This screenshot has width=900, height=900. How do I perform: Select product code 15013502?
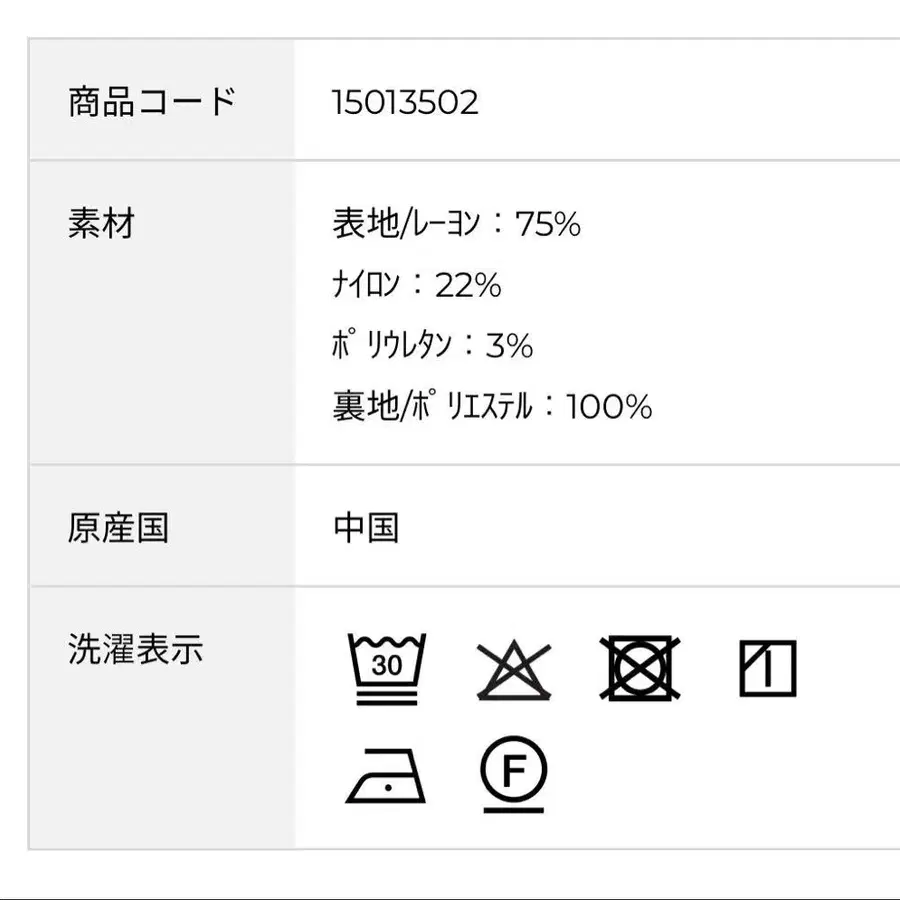[405, 102]
